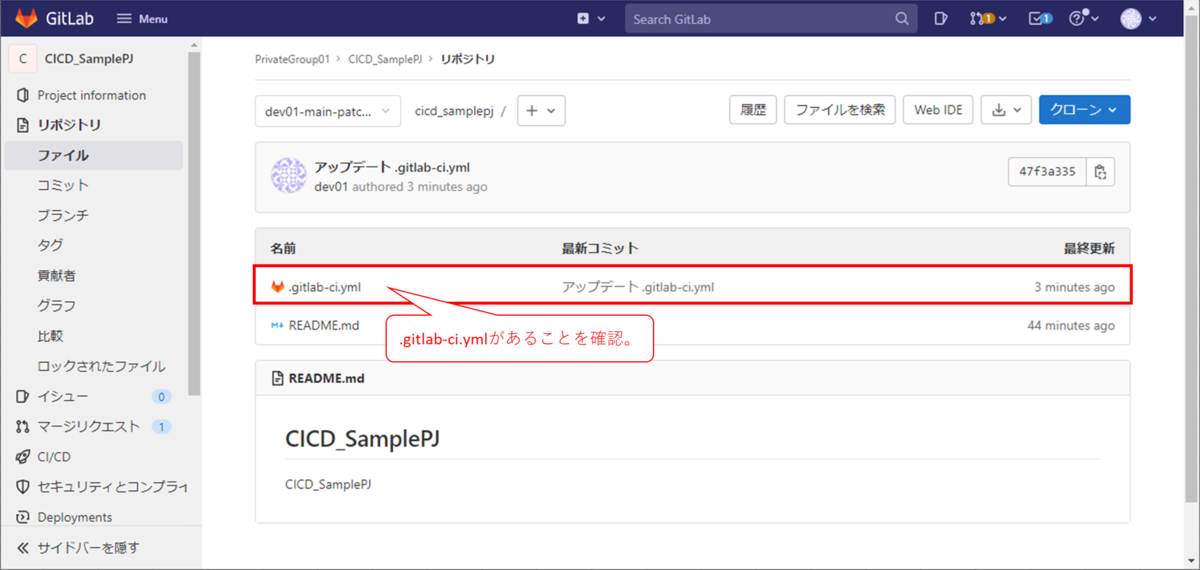The height and width of the screenshot is (570, 1200).
Task: Open the merge requests dropdown in top bar
Action: (988, 19)
